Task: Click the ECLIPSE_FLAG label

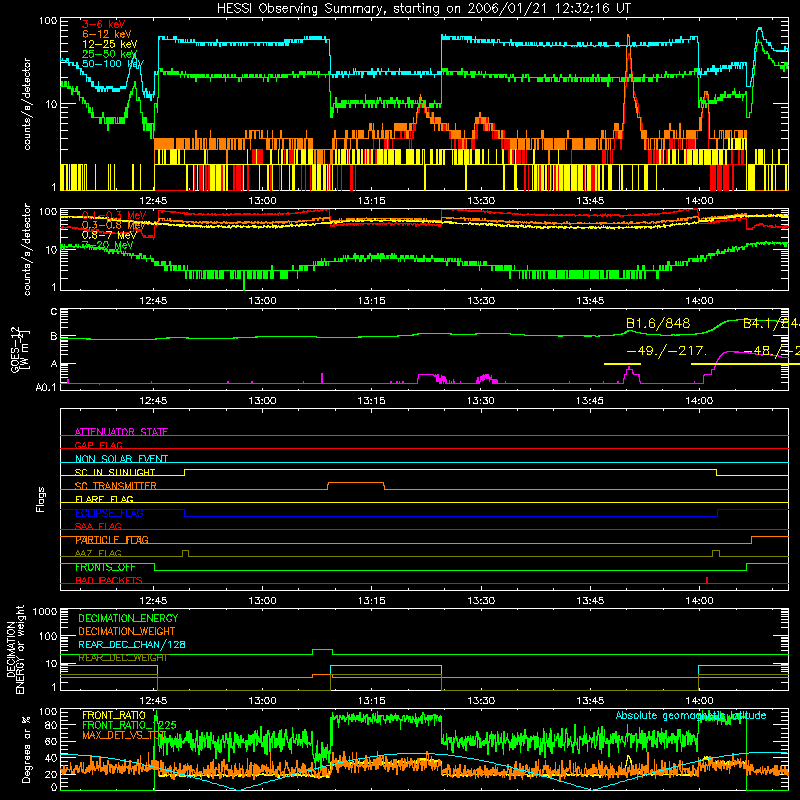Action: click(x=109, y=513)
